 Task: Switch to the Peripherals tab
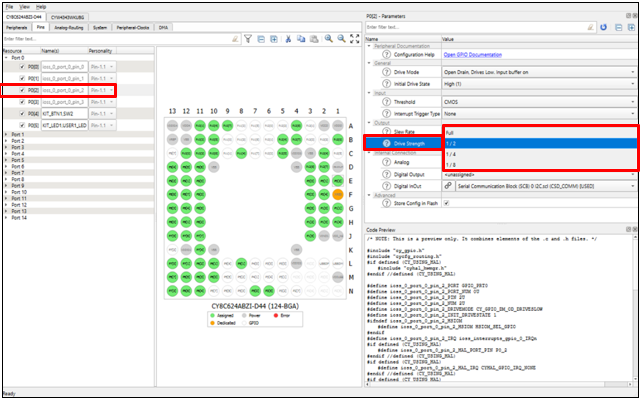pos(17,27)
